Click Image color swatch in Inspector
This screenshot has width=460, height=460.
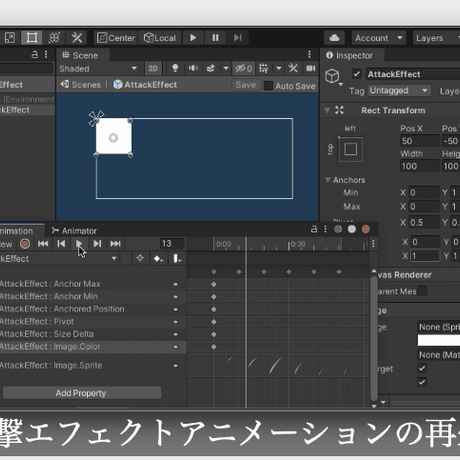(439, 340)
